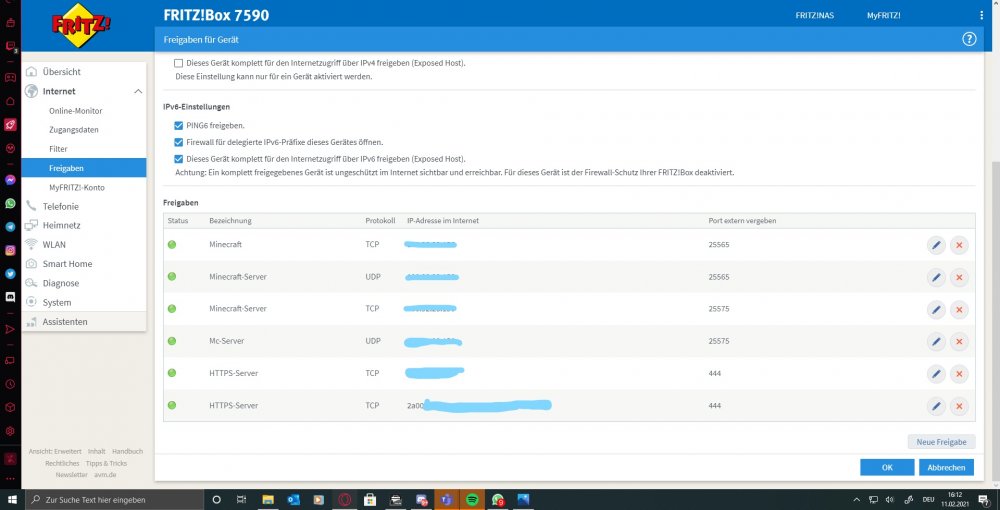Image resolution: width=1000 pixels, height=510 pixels.
Task: Collapse the Internet menu section
Action: (138, 92)
